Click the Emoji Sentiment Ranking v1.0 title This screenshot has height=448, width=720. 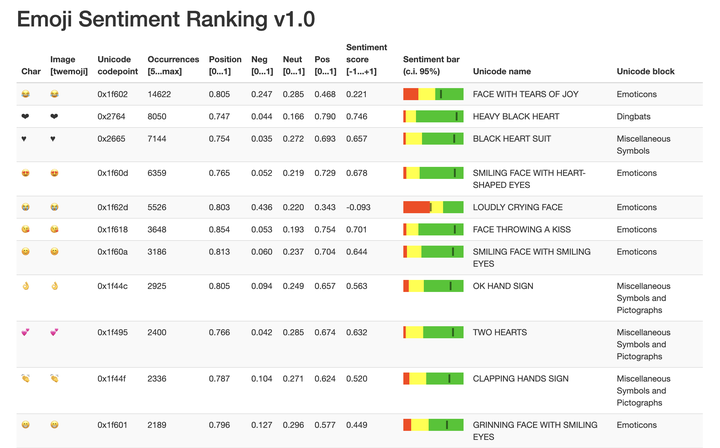tap(166, 19)
